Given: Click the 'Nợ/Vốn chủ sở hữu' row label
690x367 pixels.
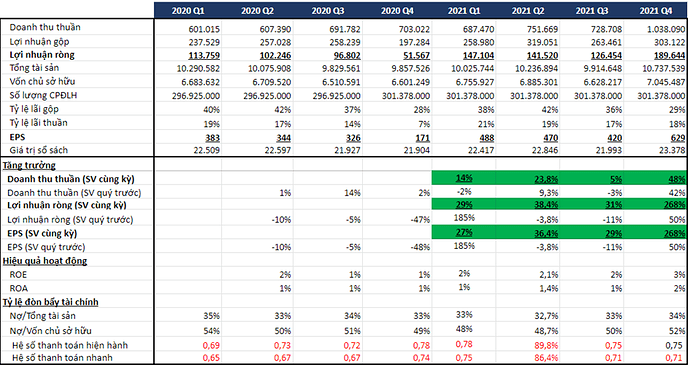Looking at the screenshot, I should pyautogui.click(x=50, y=330).
